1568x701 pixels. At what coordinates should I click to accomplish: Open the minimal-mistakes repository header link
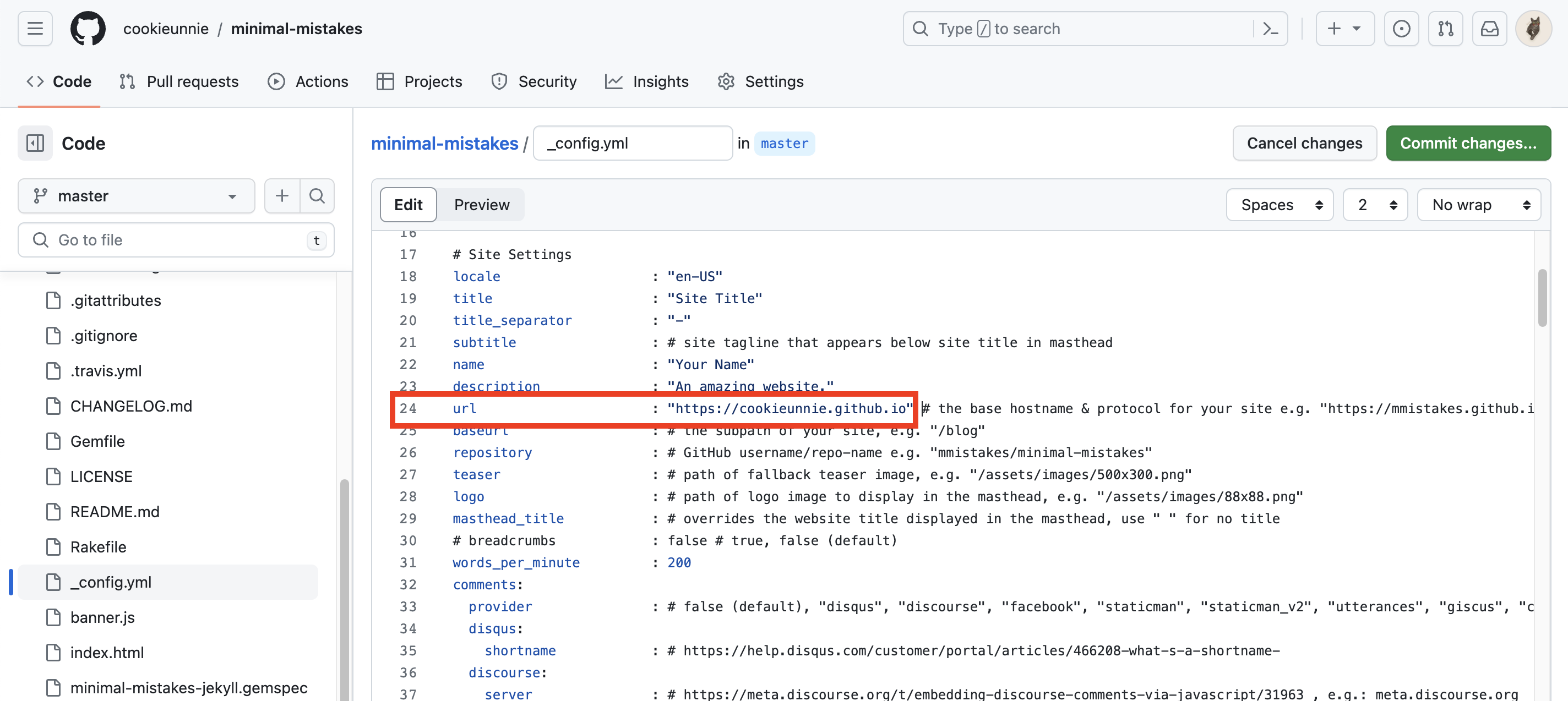tap(296, 29)
